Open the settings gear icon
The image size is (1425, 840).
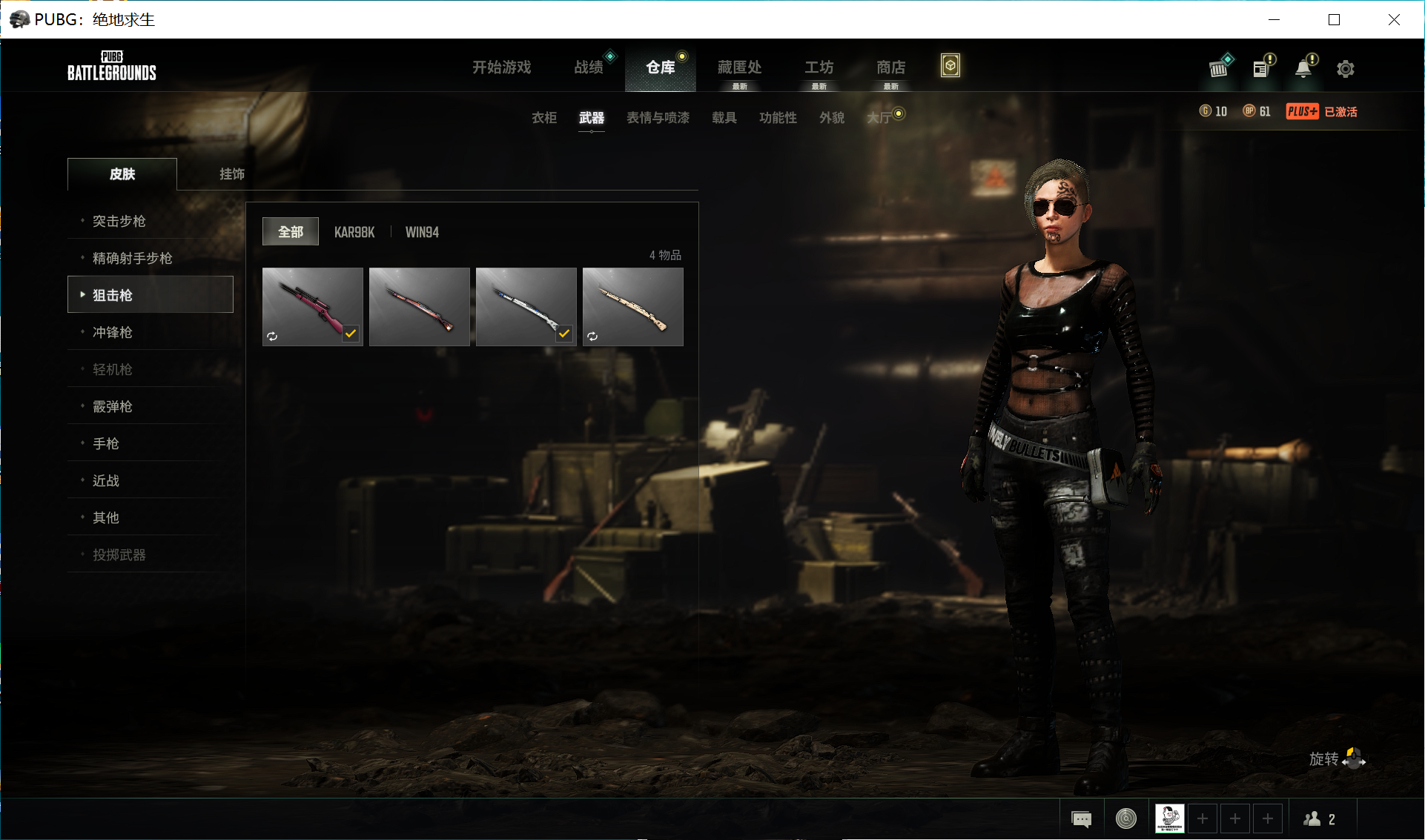point(1345,69)
